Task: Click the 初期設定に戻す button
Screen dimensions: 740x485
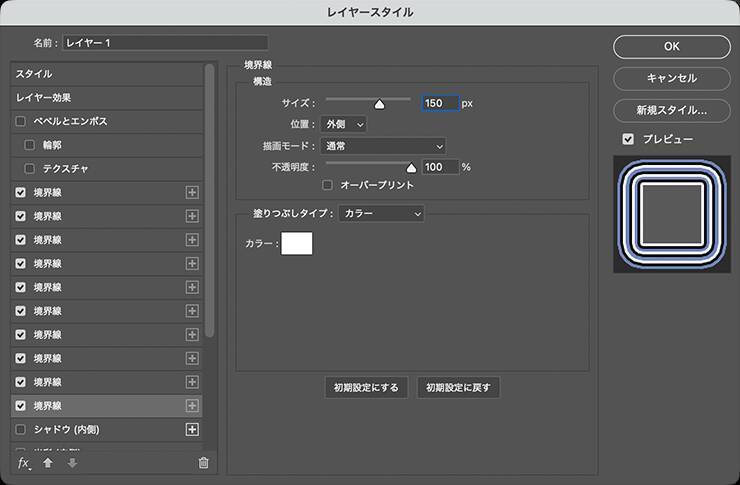Action: 458,388
